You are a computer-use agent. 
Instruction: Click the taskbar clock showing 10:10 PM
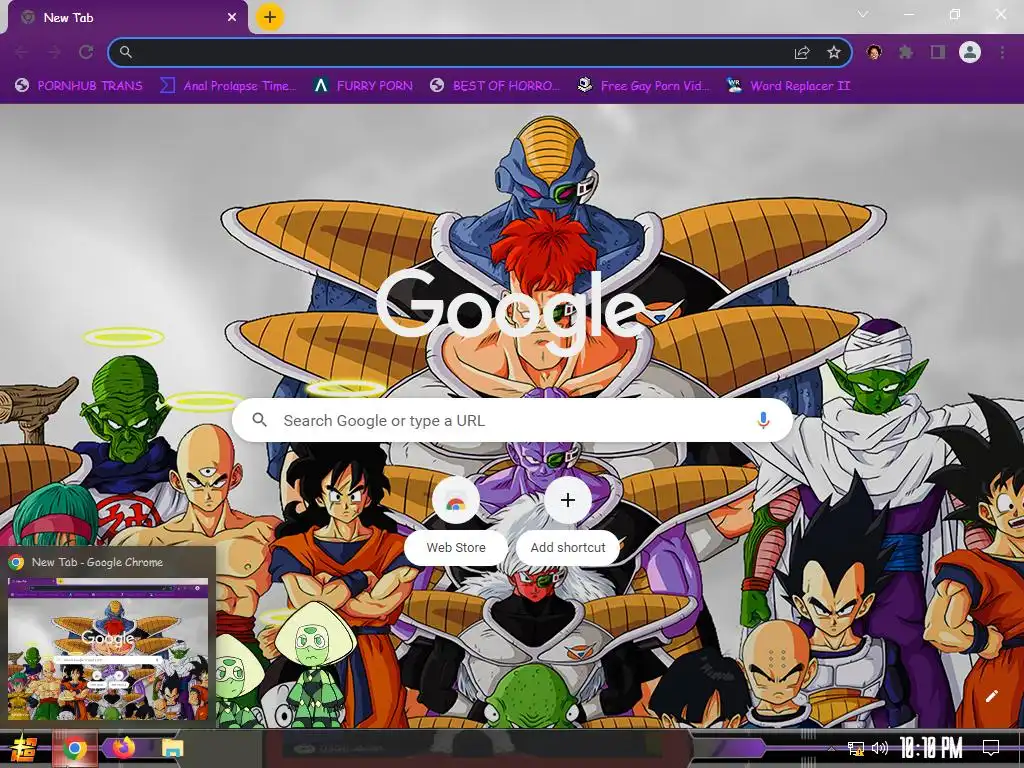coord(931,748)
